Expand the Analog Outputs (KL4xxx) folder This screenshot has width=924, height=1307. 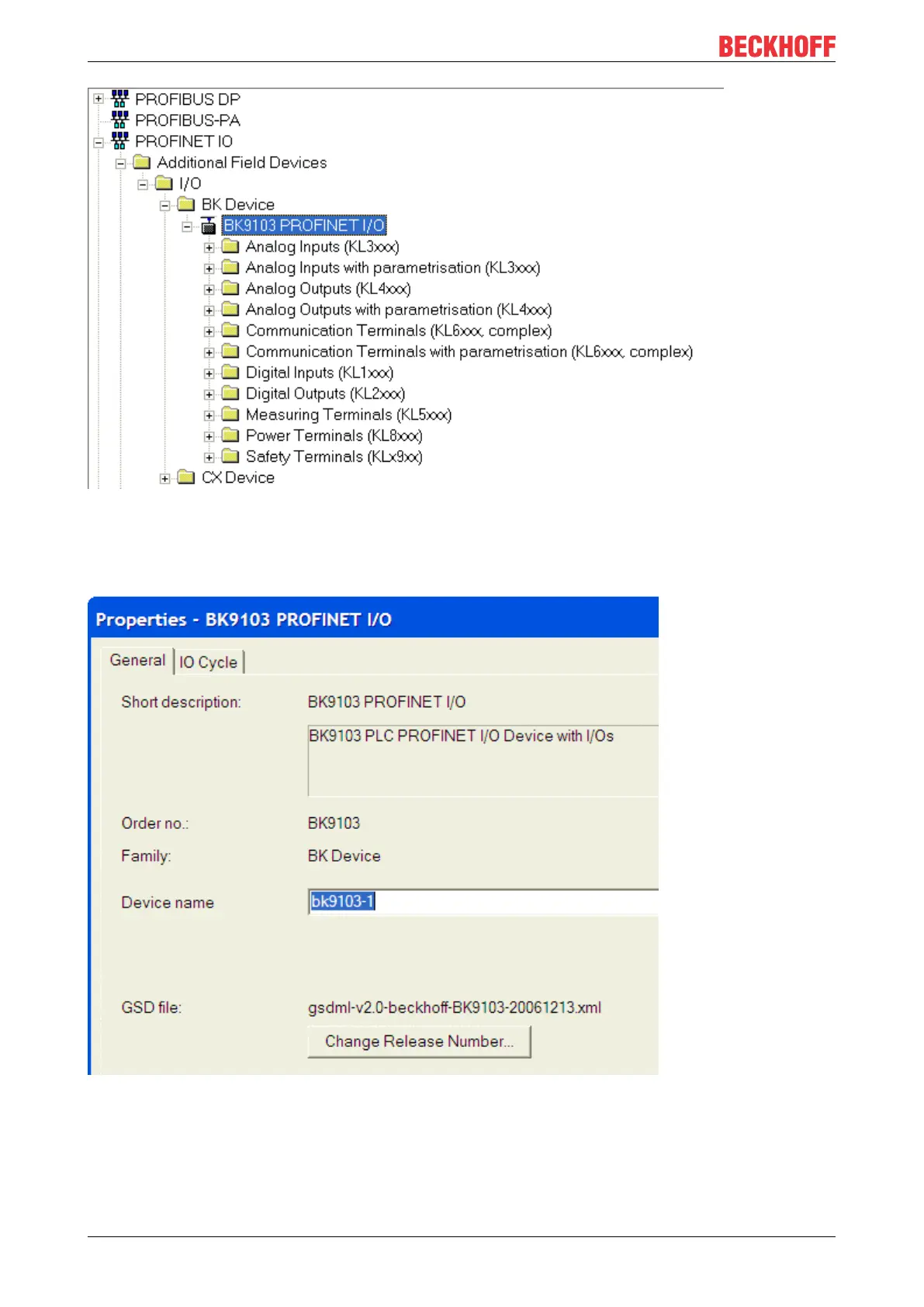tap(209, 289)
